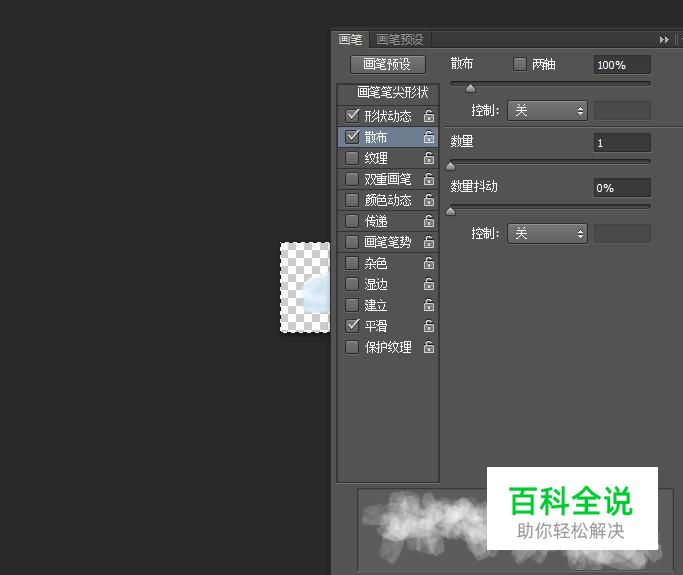
Task: Enable the 画笔笔势 checkbox
Action: [352, 242]
